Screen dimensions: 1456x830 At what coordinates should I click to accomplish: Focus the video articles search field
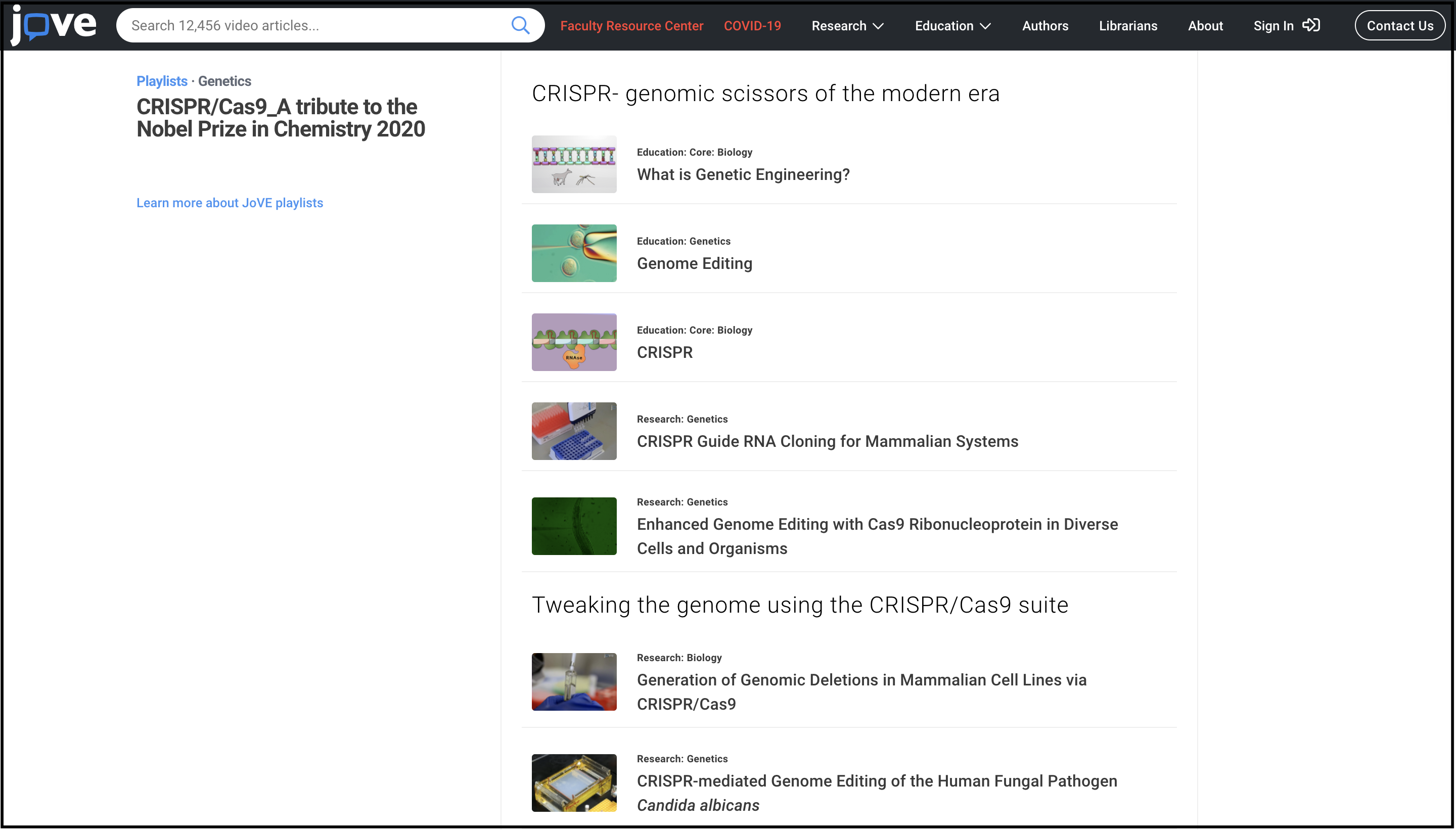pyautogui.click(x=313, y=25)
